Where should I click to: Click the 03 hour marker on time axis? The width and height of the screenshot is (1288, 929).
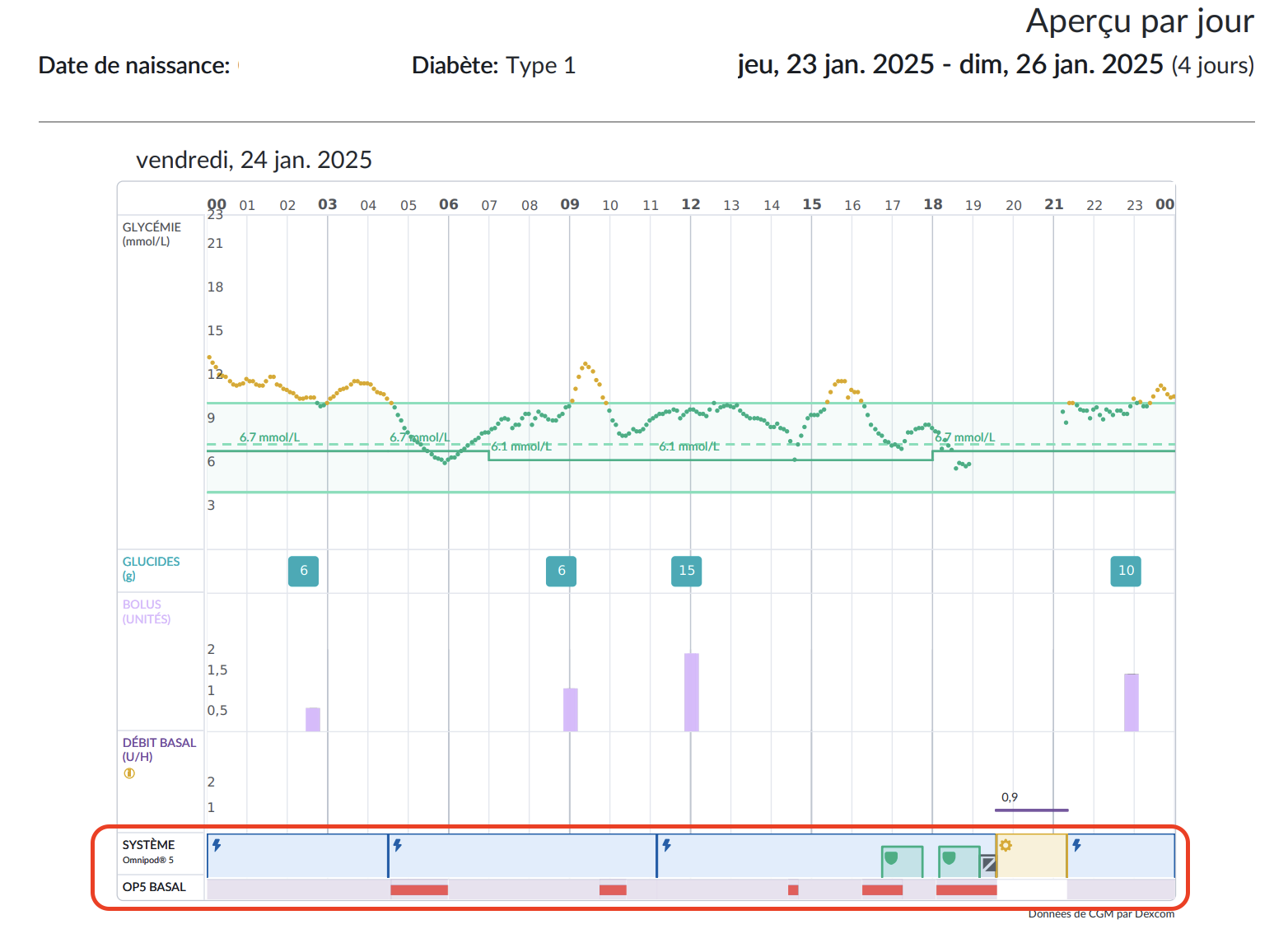click(328, 204)
